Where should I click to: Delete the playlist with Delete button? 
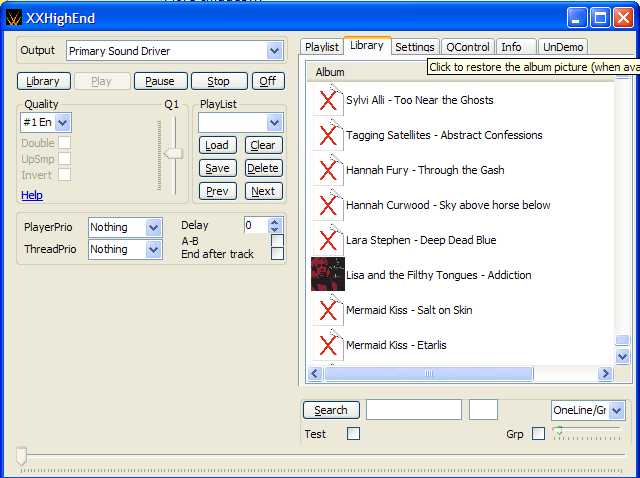click(x=264, y=168)
